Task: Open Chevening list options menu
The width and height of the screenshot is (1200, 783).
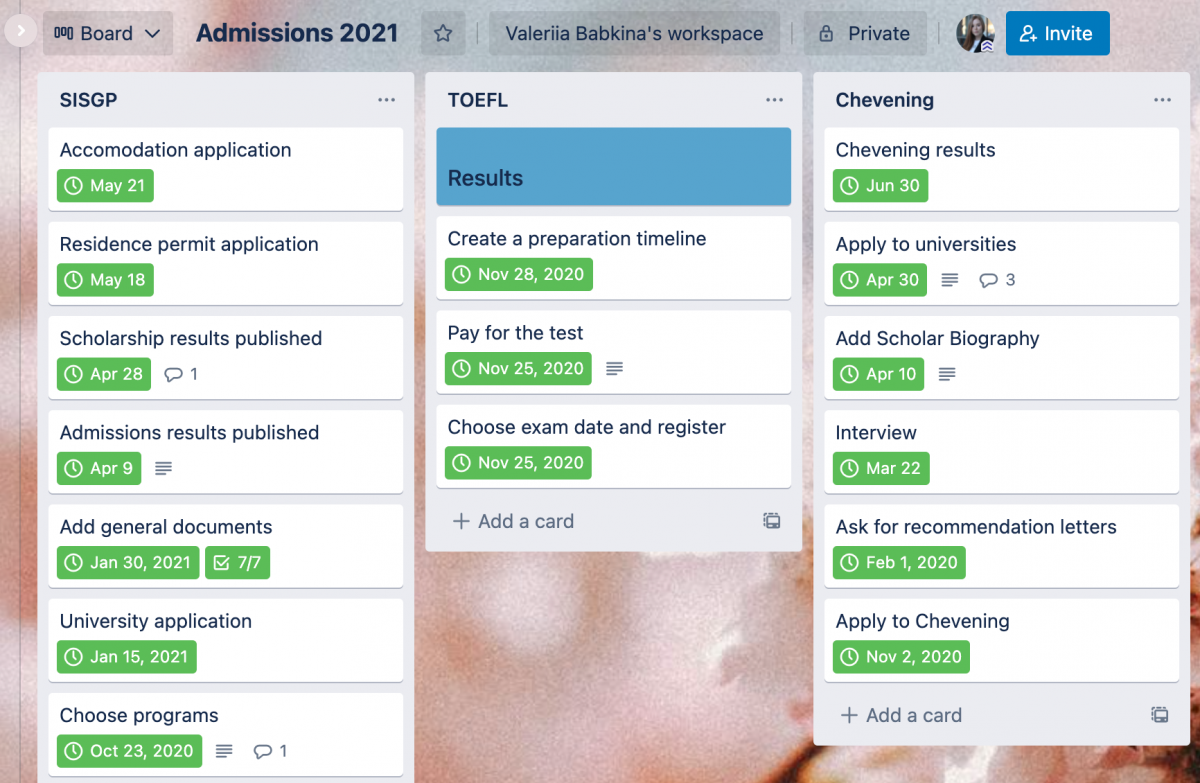Action: tap(1162, 100)
